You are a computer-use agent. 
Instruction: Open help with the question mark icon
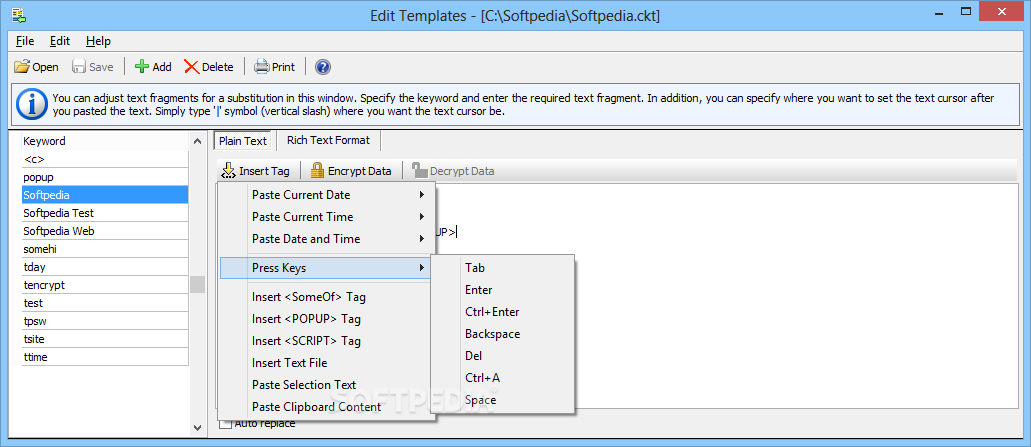(323, 67)
